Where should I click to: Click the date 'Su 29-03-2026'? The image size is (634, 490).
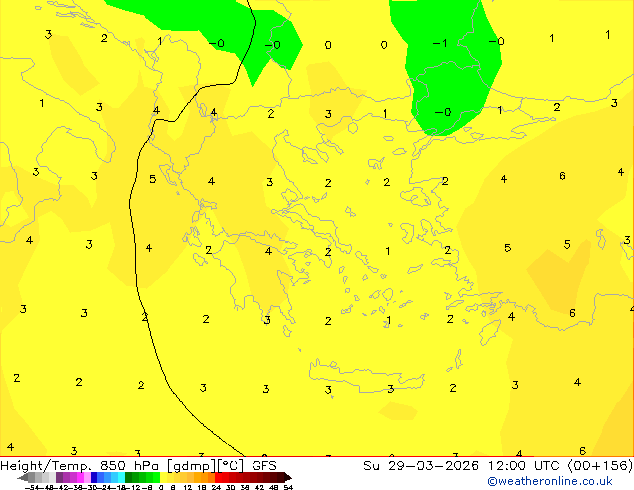[x=421, y=465]
